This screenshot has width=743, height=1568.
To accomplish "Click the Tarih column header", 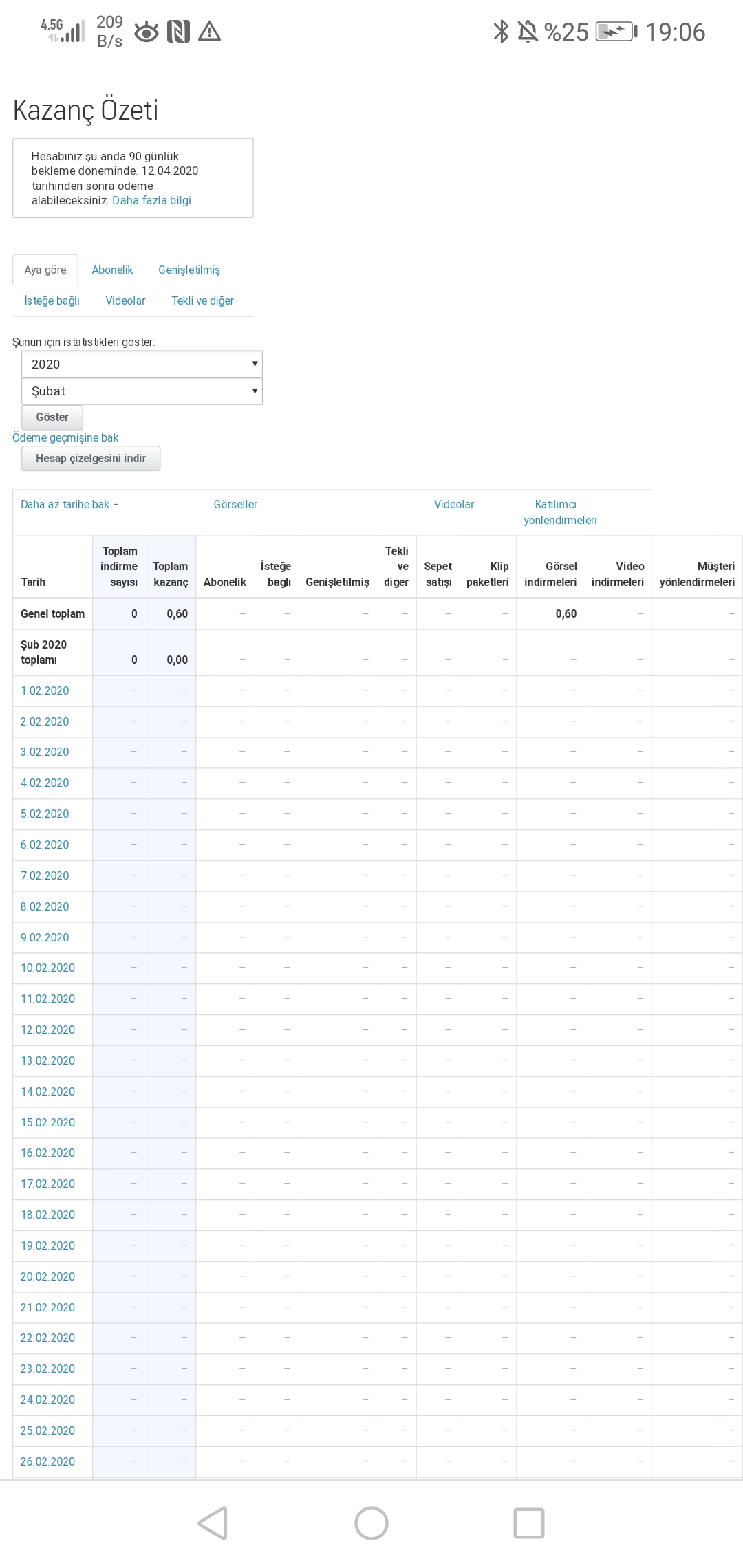I will pyautogui.click(x=33, y=582).
